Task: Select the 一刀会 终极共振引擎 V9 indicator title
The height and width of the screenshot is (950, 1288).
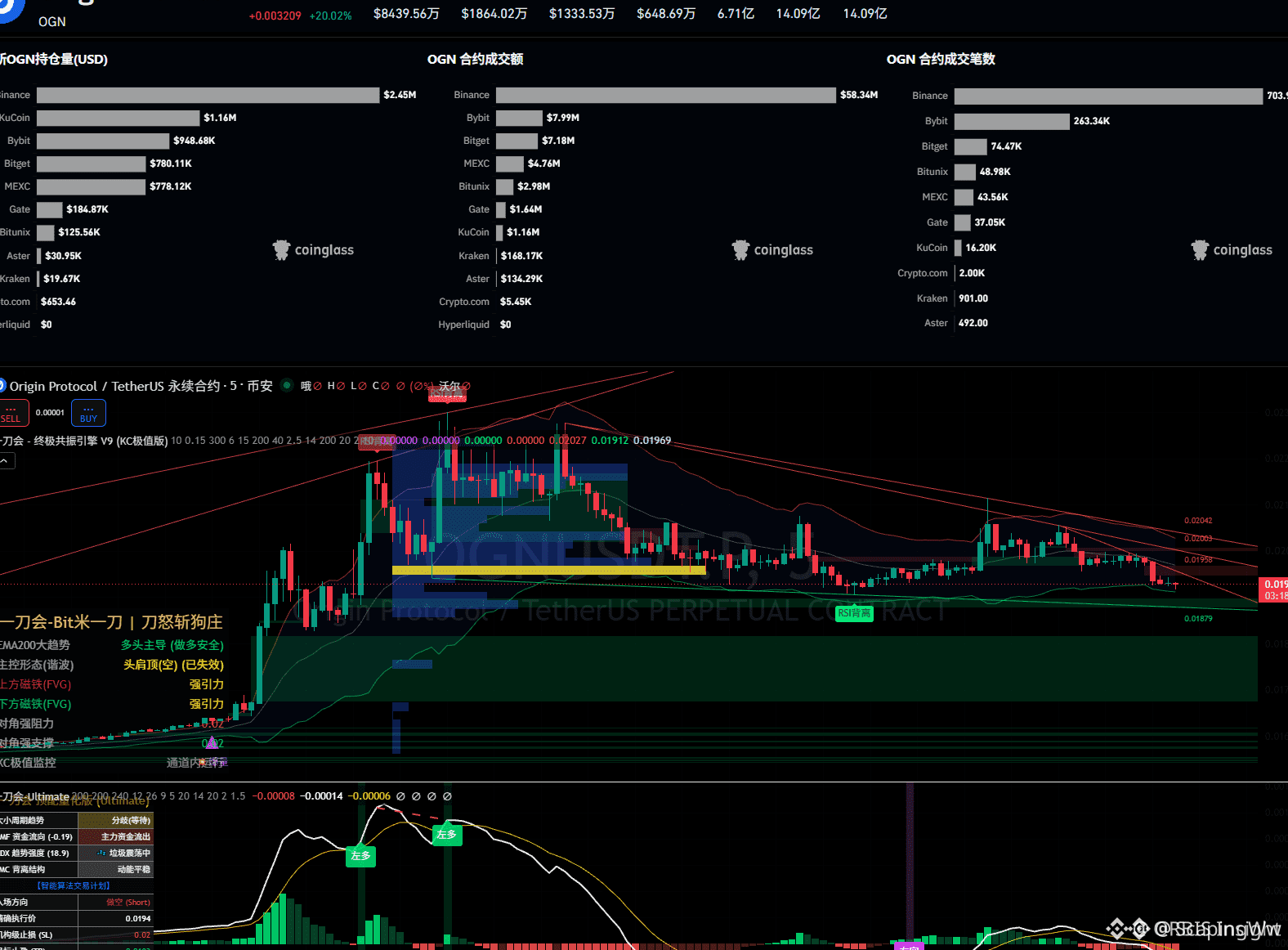Action: 83,441
